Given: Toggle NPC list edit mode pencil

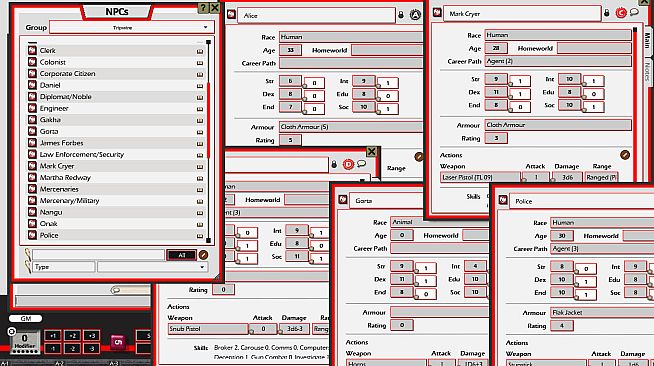Looking at the screenshot, I should pyautogui.click(x=203, y=255).
